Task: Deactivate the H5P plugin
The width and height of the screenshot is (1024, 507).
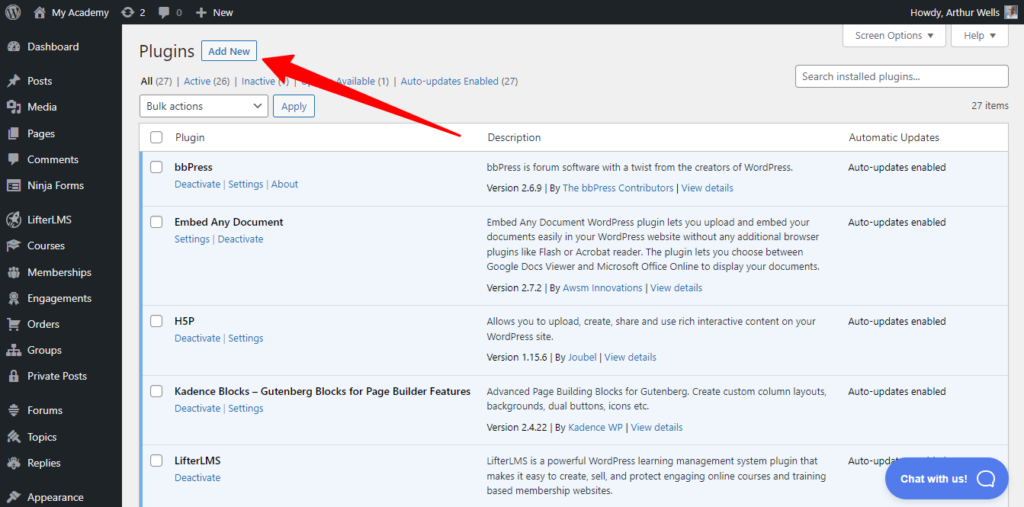Action: click(x=197, y=338)
